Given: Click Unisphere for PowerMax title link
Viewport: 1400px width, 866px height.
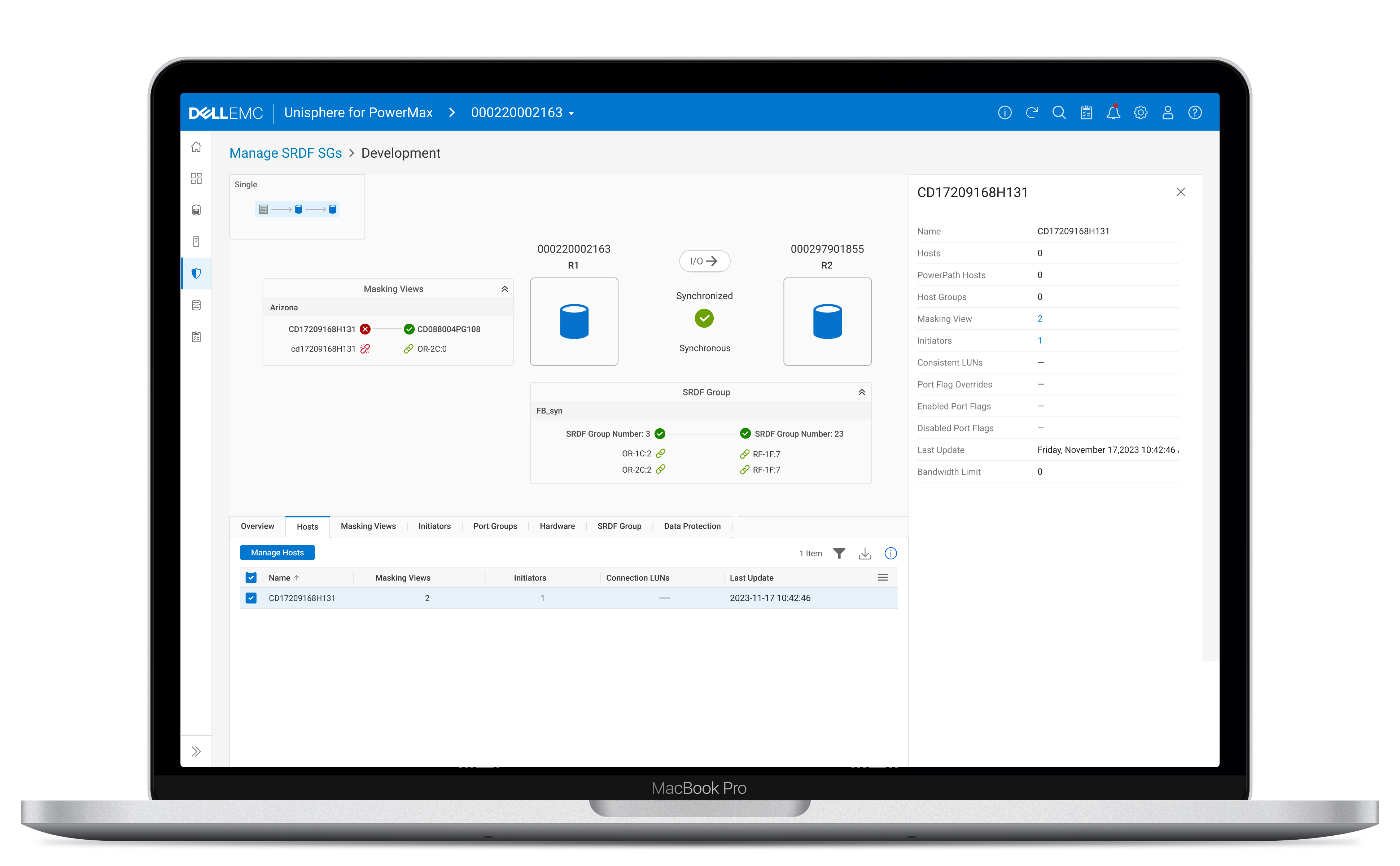Looking at the screenshot, I should (358, 113).
